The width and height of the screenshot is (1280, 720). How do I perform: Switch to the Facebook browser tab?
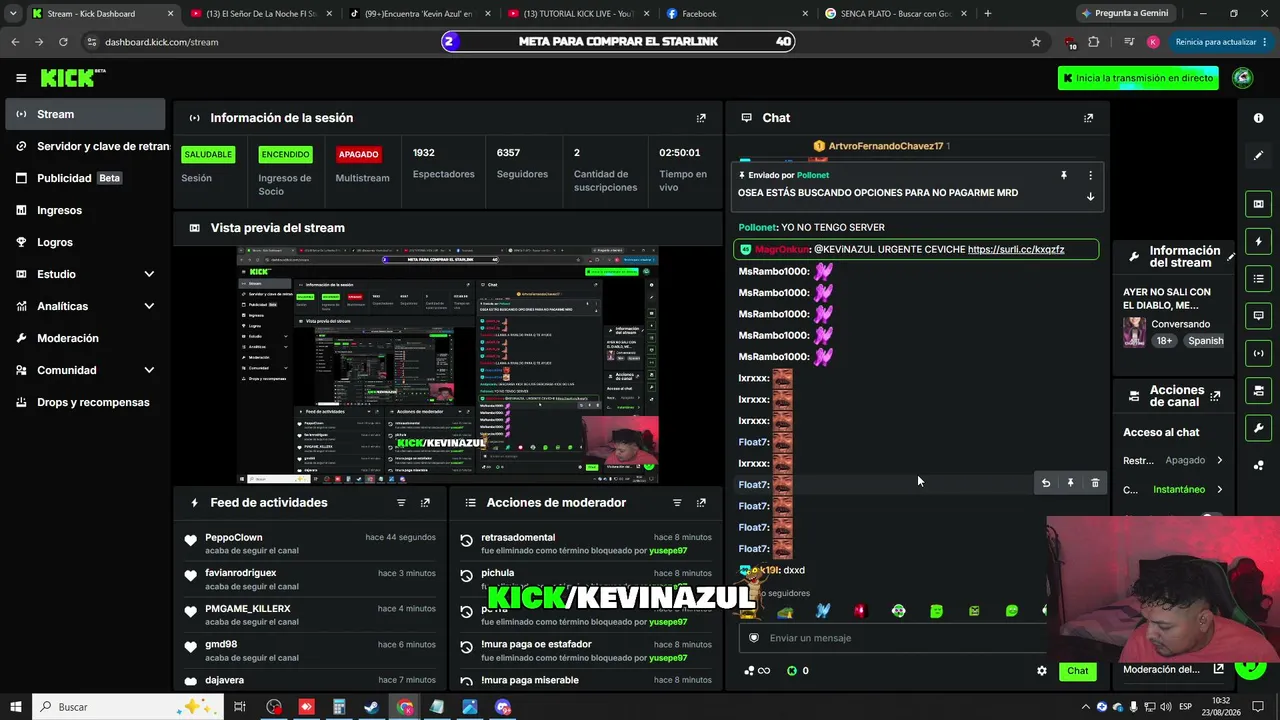coord(737,14)
